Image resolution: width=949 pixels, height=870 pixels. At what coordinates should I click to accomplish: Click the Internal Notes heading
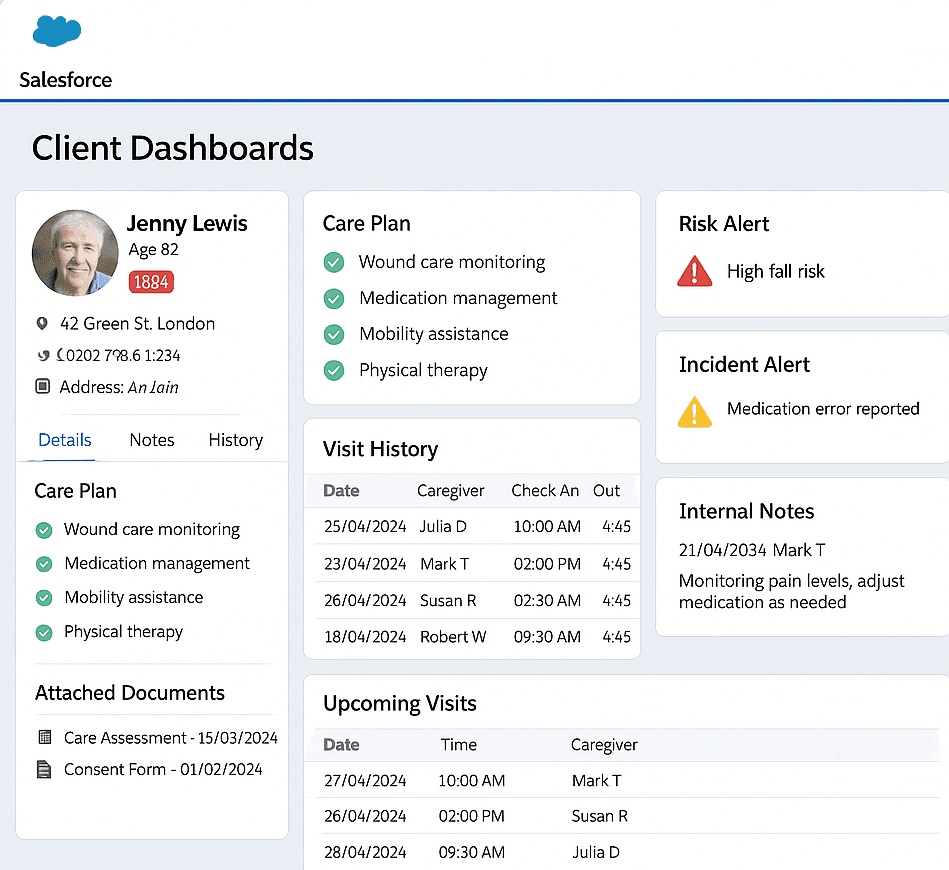pyautogui.click(x=746, y=512)
